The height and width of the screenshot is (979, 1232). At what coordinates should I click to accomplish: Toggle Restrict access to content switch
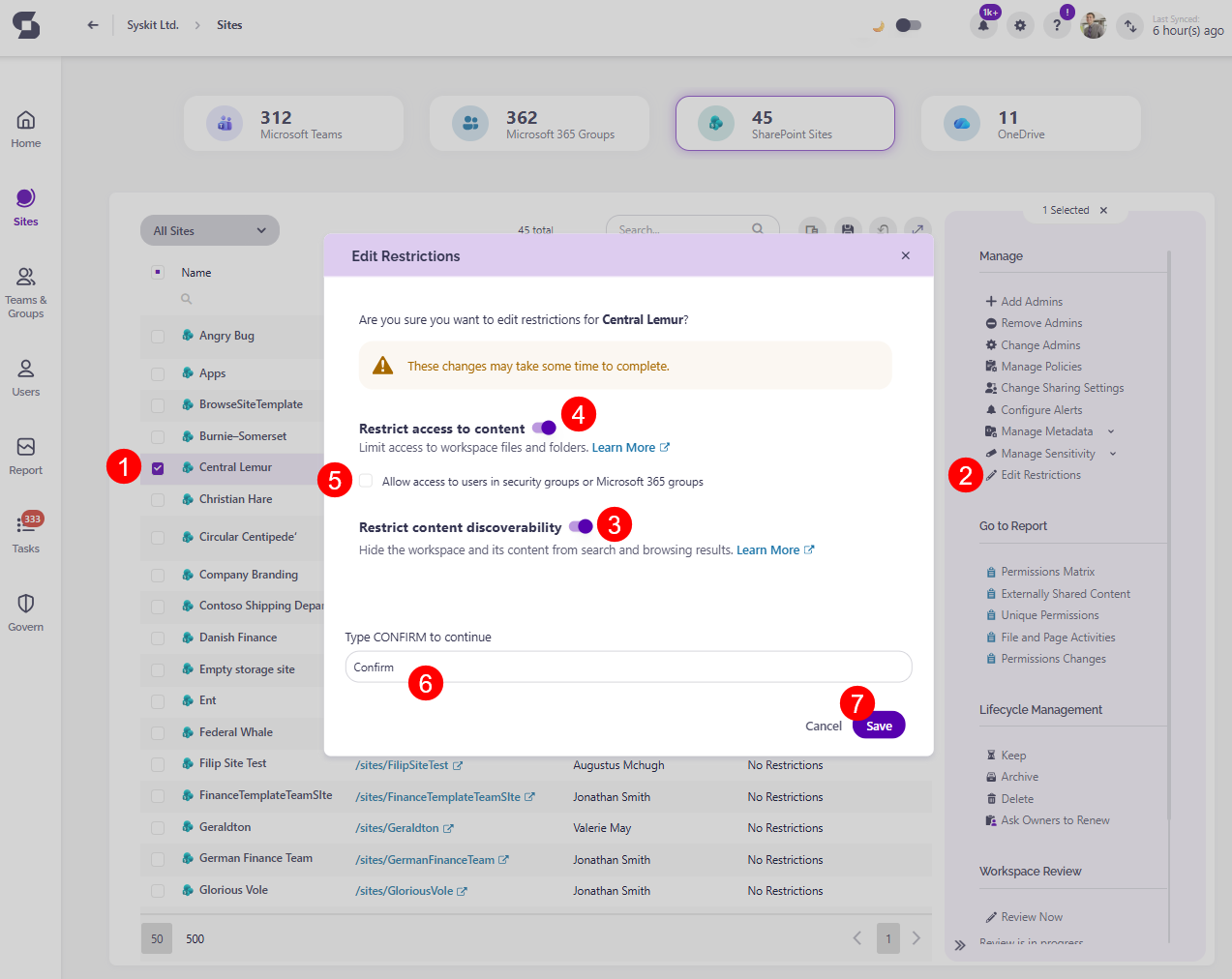click(x=544, y=428)
